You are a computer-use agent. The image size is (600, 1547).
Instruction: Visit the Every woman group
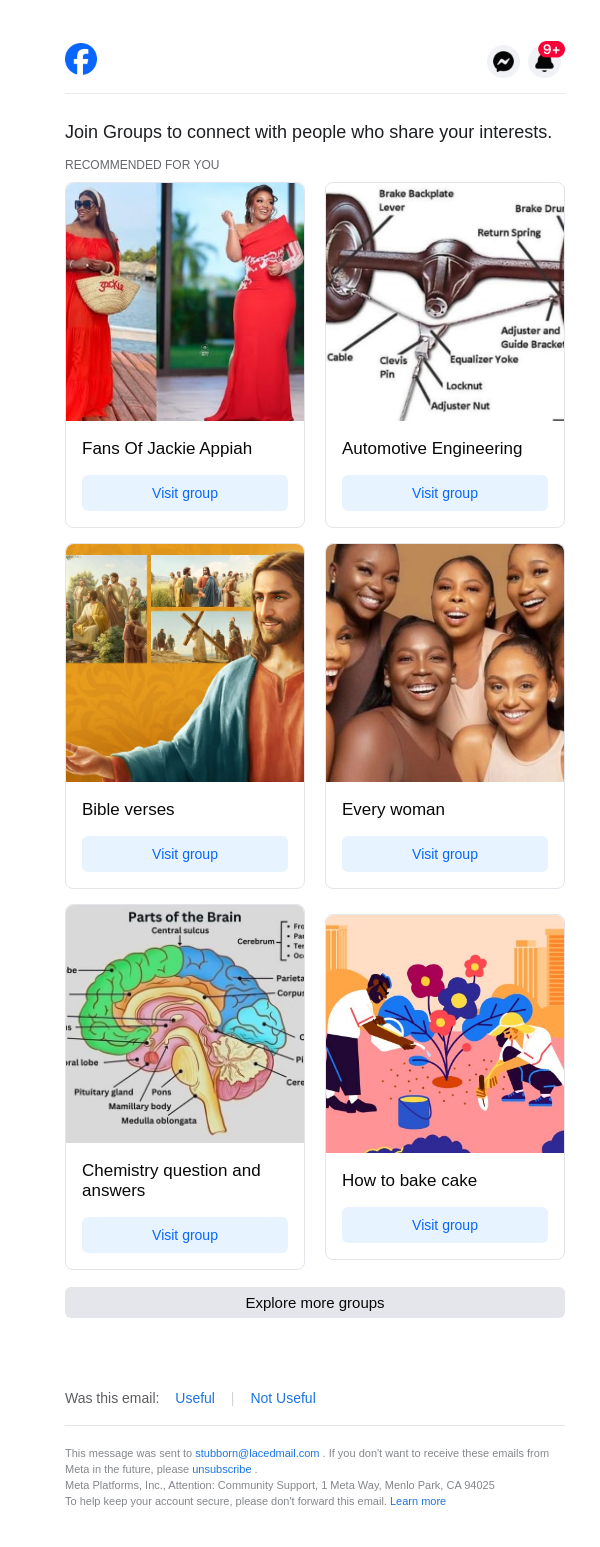coord(445,854)
